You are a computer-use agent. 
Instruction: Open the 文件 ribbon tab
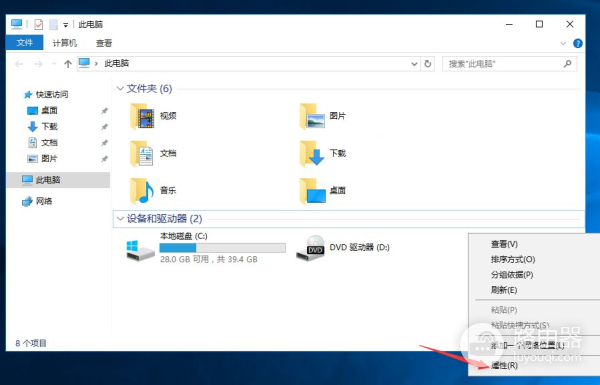pos(24,42)
